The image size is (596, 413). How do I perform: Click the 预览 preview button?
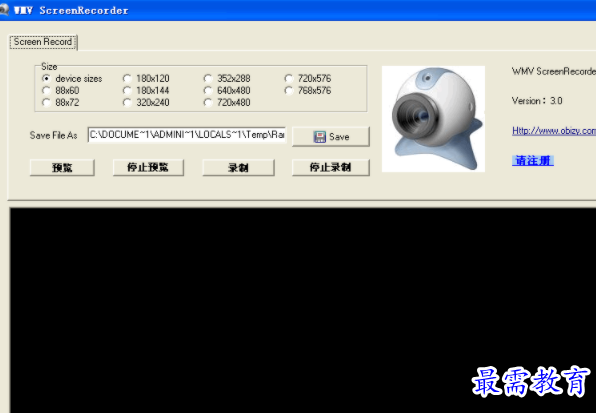click(62, 168)
